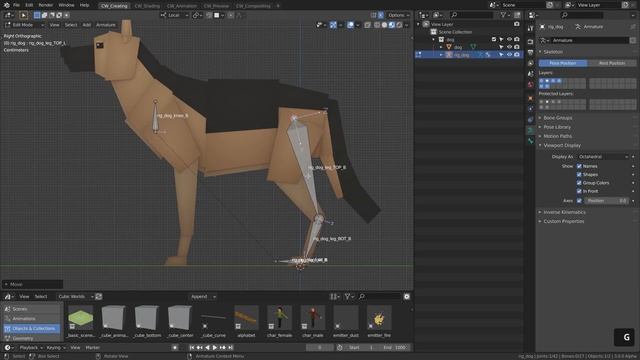The image size is (640, 360).
Task: Select the Scenes asset category
Action: click(32, 309)
